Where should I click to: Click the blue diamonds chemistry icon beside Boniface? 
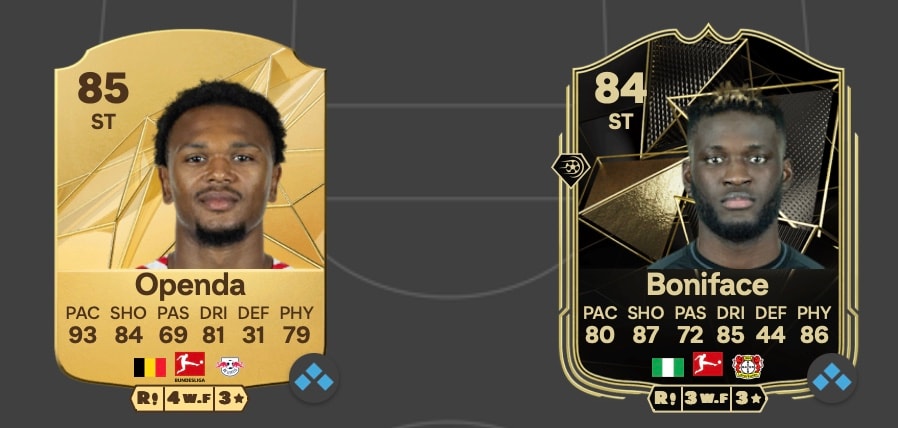832,378
